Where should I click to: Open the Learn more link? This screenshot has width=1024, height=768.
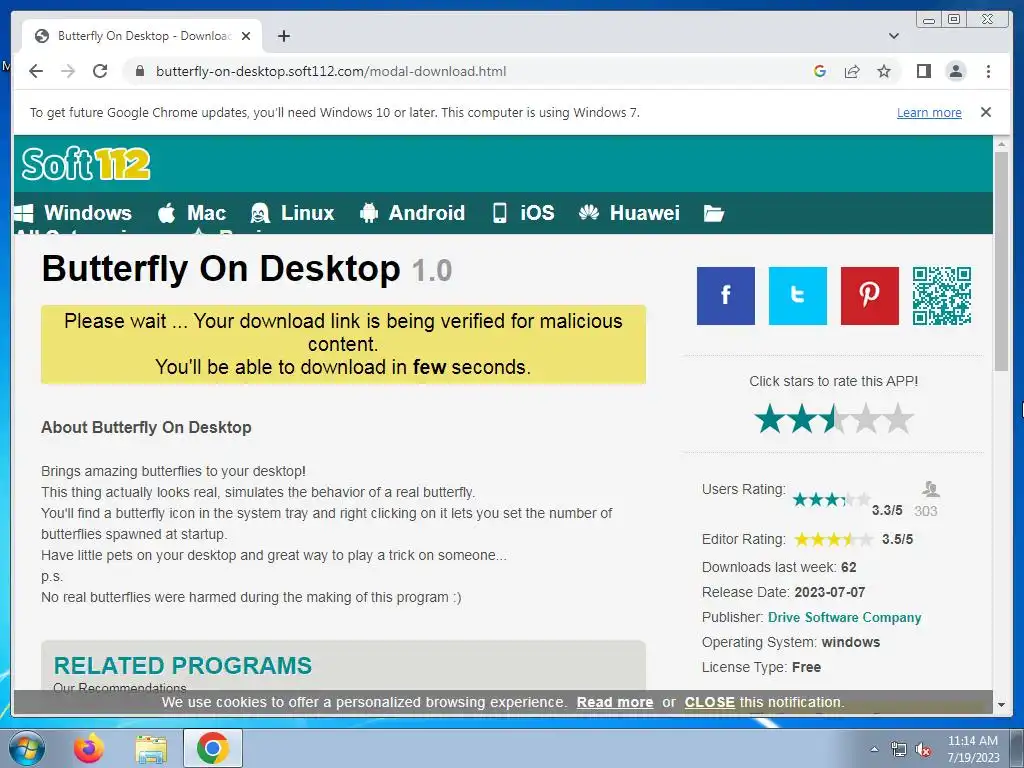tap(929, 112)
